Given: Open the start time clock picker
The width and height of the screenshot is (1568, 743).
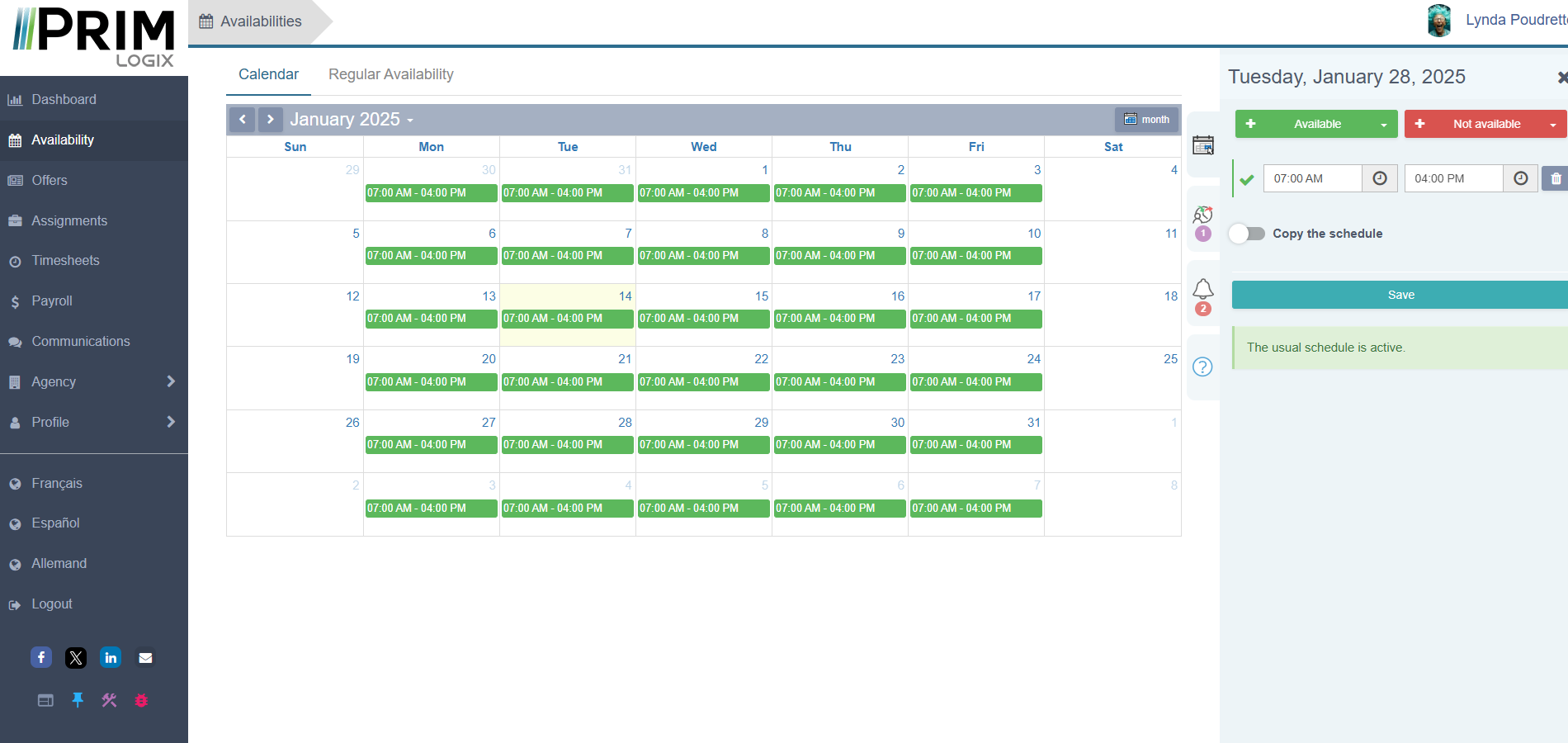Looking at the screenshot, I should (x=1379, y=178).
